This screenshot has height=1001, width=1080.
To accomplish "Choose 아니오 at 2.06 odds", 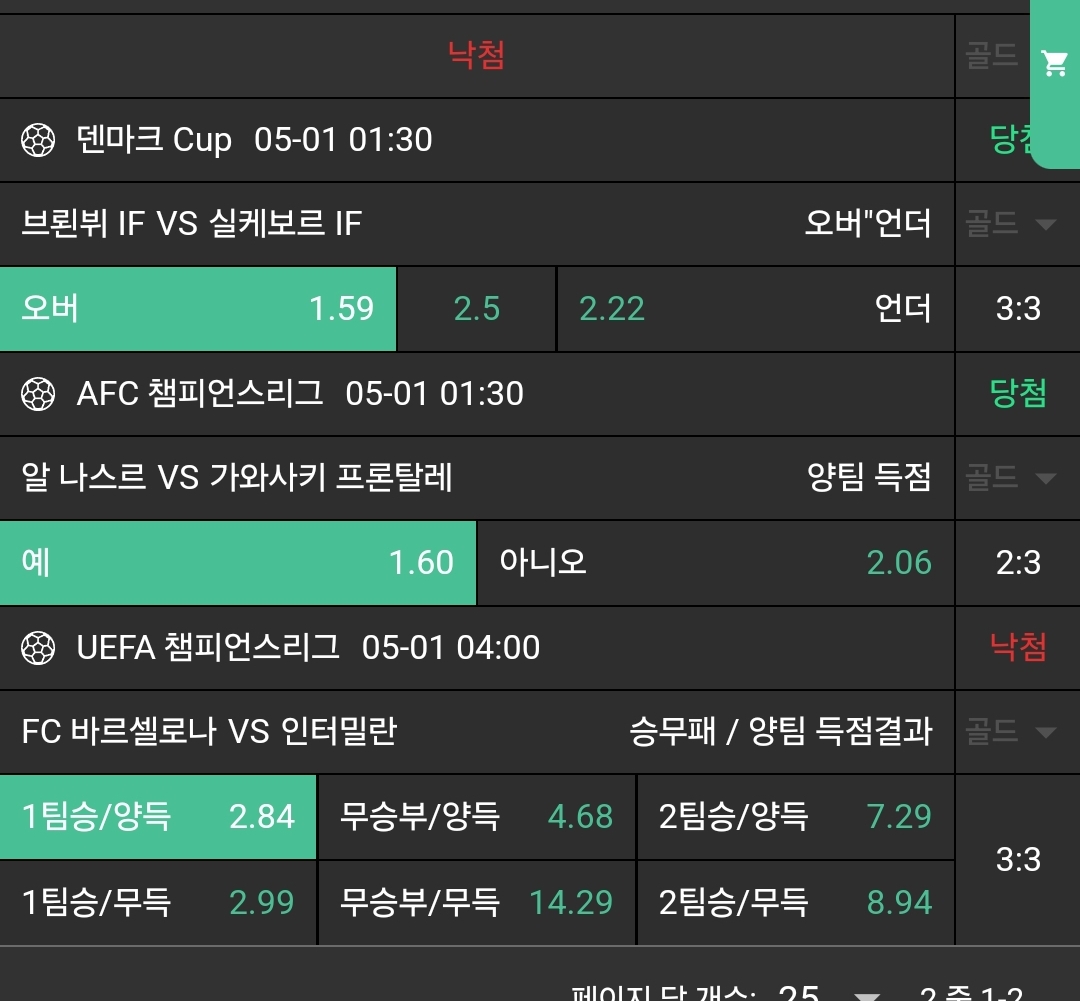I will [715, 563].
